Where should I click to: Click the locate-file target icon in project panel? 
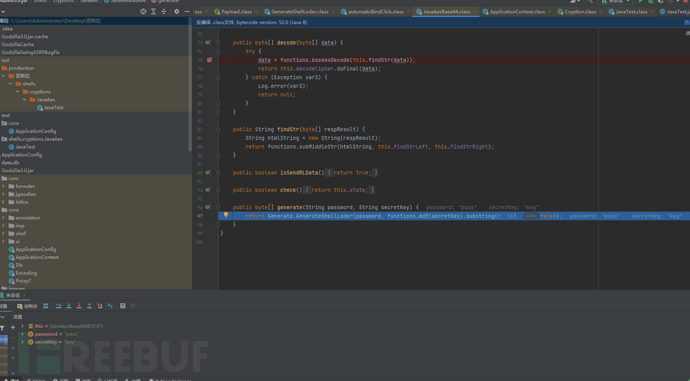pos(143,11)
